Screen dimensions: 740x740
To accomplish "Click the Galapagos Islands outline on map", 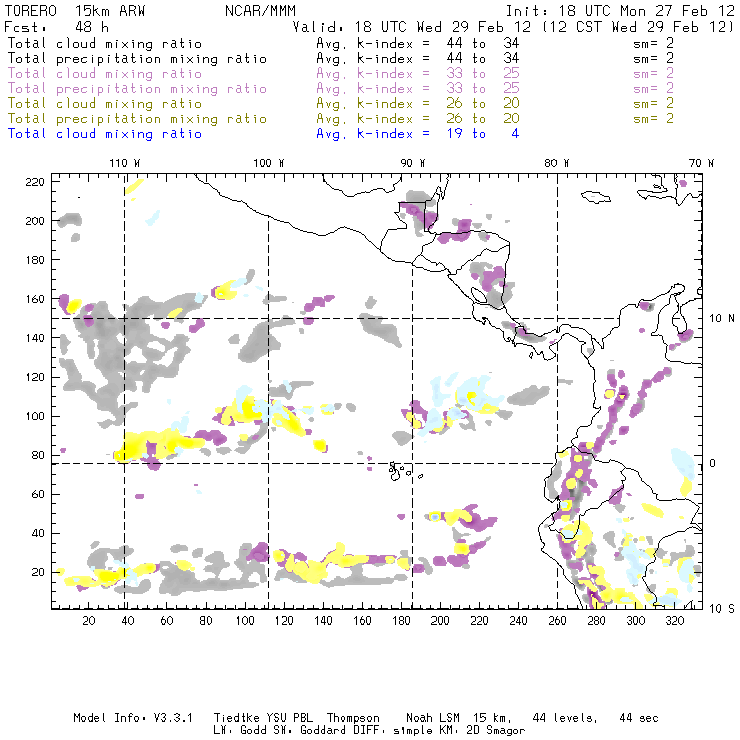I will pos(400,471).
